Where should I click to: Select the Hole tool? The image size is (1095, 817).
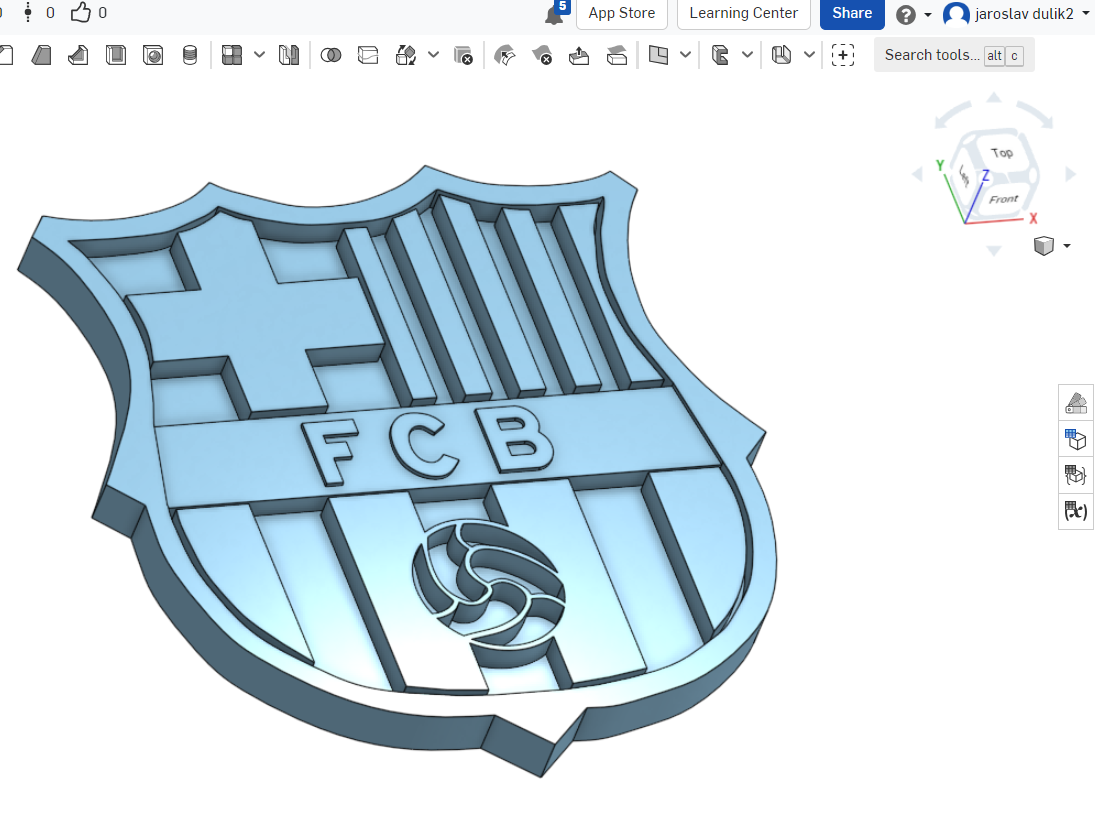coord(153,55)
